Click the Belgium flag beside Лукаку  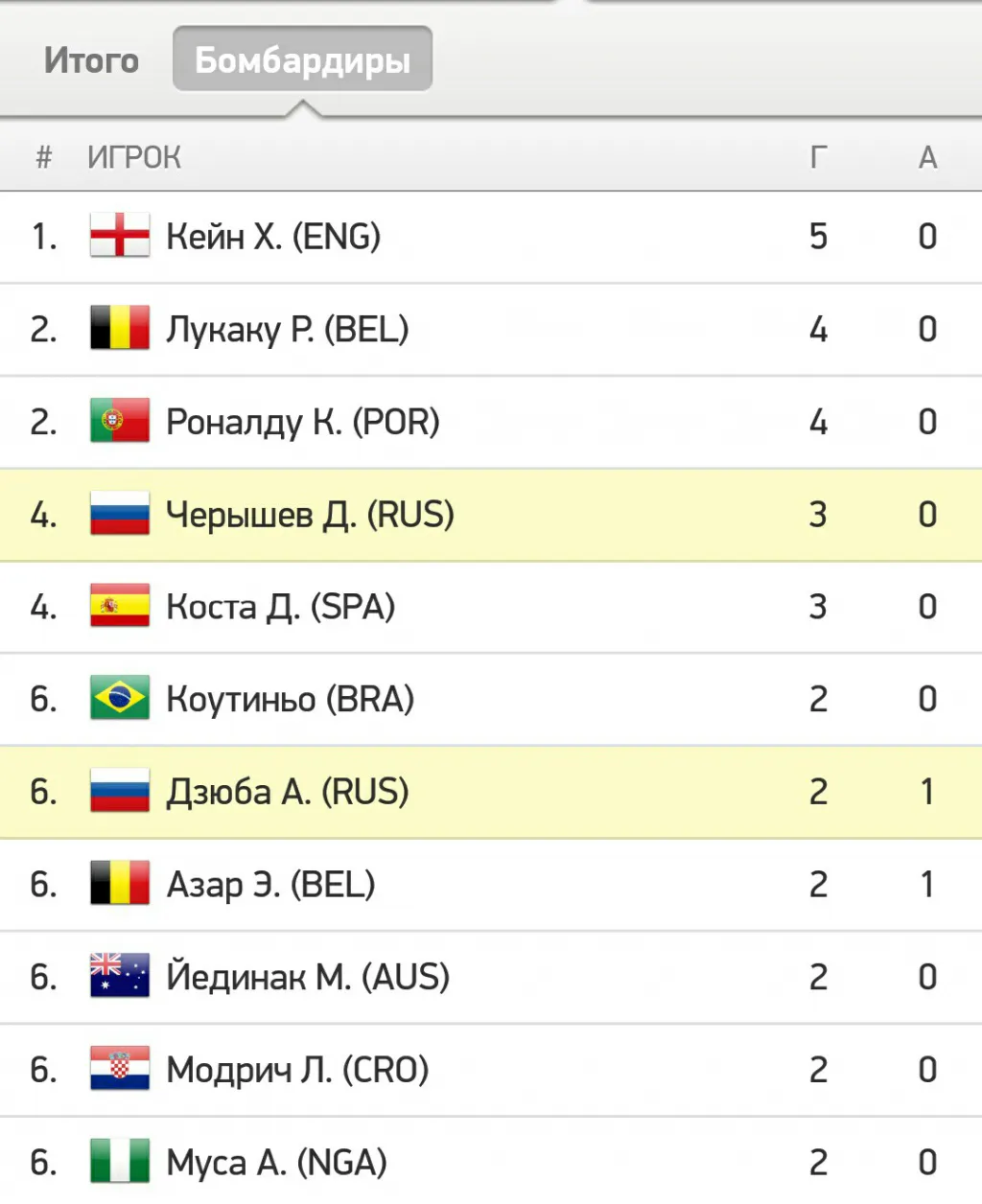[x=120, y=329]
